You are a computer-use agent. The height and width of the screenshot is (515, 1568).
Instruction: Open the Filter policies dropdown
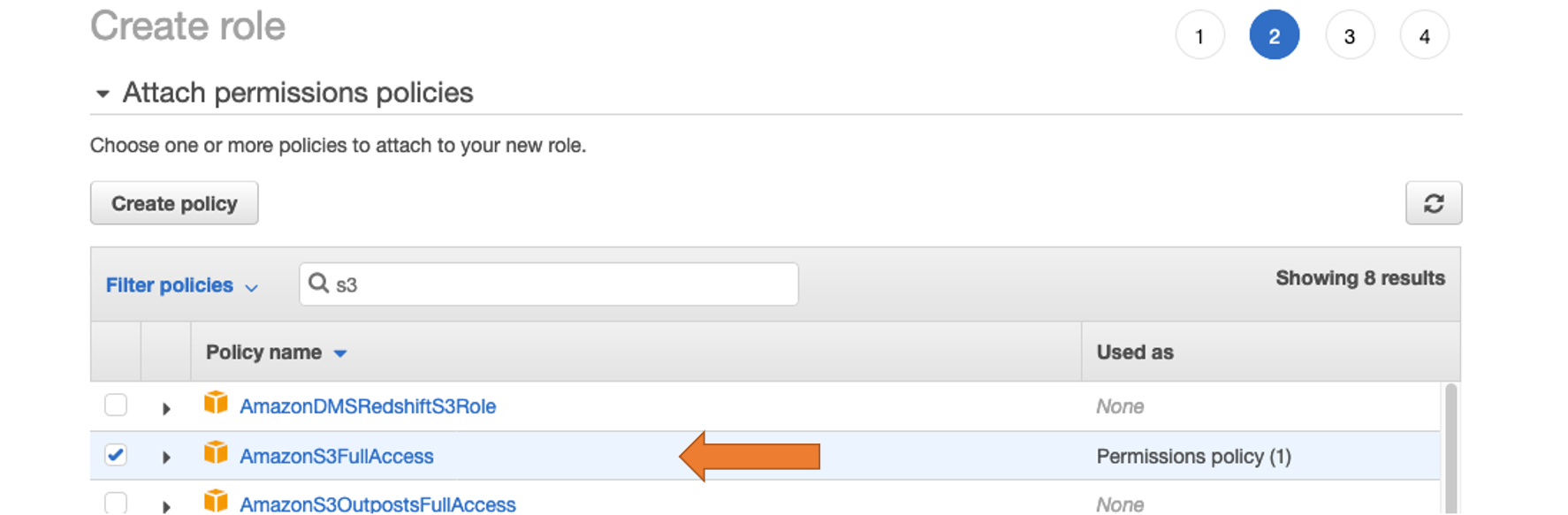coord(181,285)
